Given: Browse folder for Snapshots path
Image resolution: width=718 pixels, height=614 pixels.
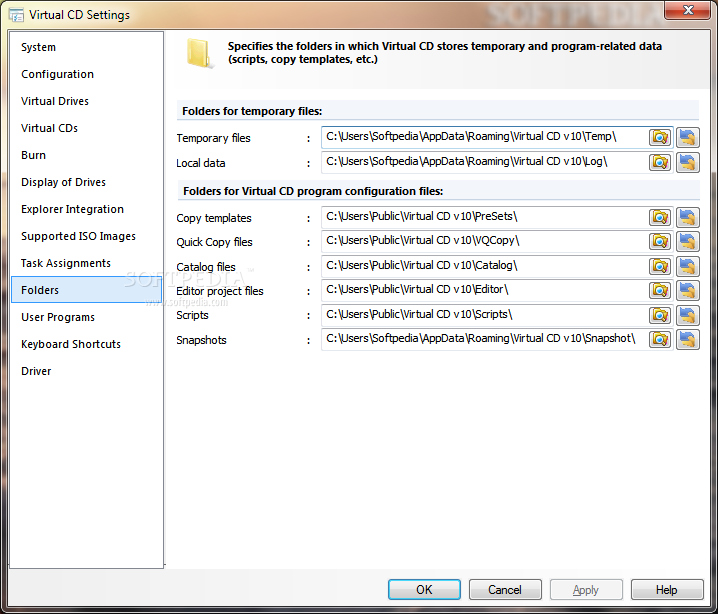Looking at the screenshot, I should pos(660,339).
